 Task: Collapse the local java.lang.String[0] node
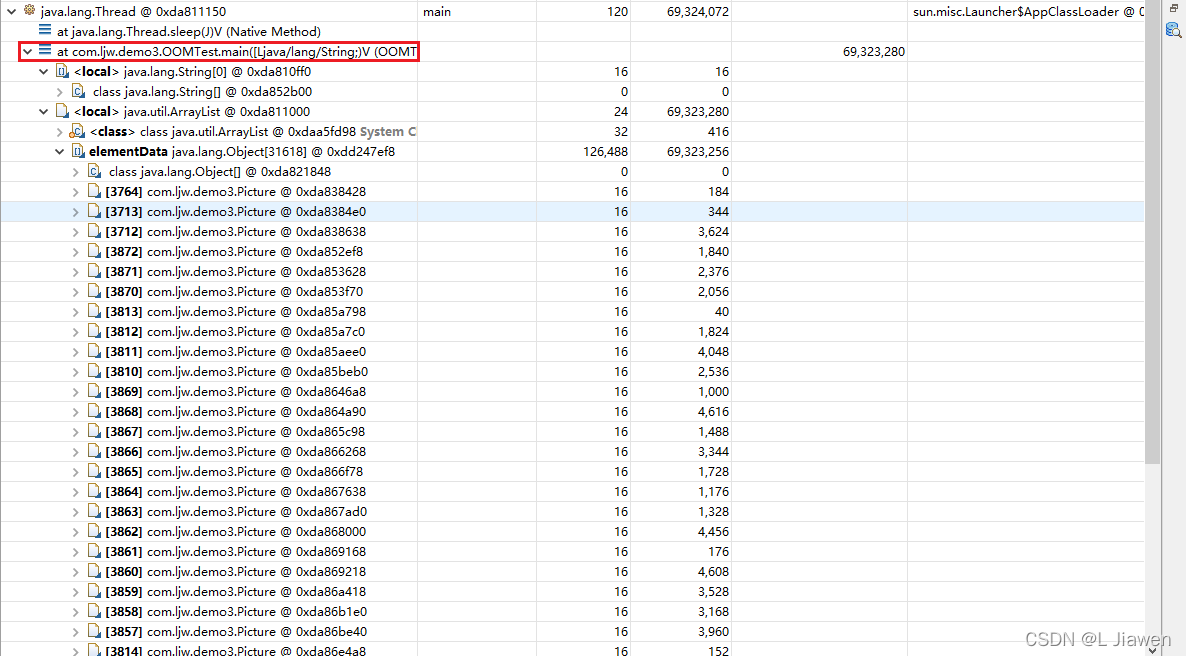pyautogui.click(x=44, y=71)
